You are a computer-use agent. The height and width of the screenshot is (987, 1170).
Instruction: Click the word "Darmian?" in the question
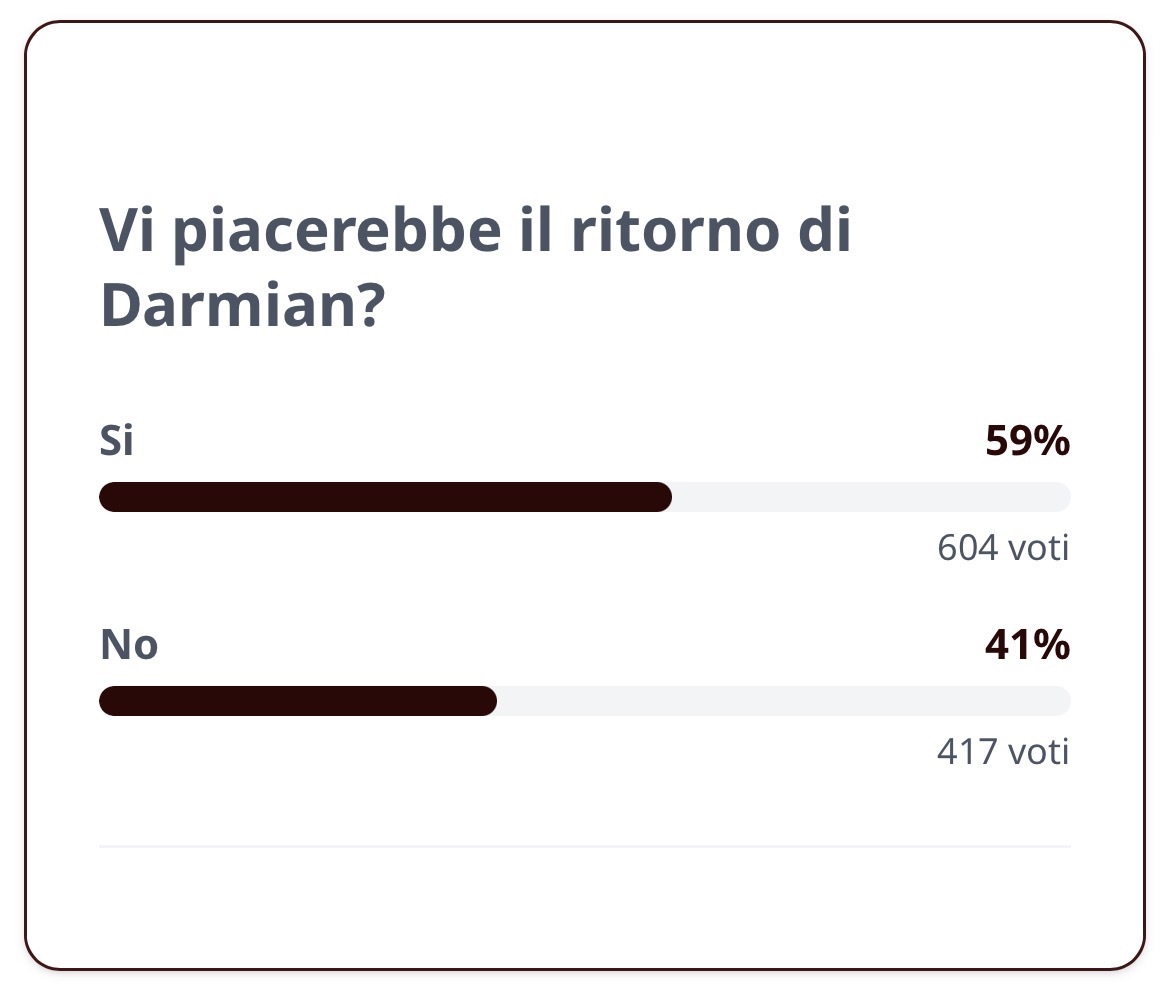(241, 308)
